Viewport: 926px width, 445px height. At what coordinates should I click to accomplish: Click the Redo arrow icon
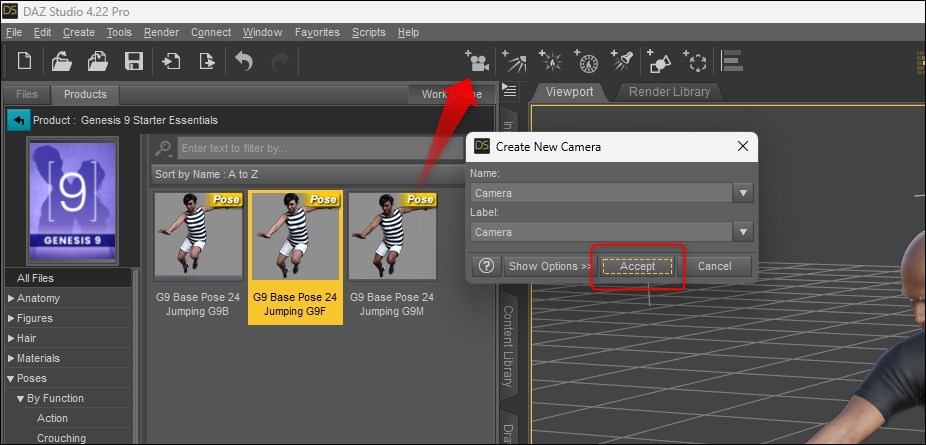point(279,61)
